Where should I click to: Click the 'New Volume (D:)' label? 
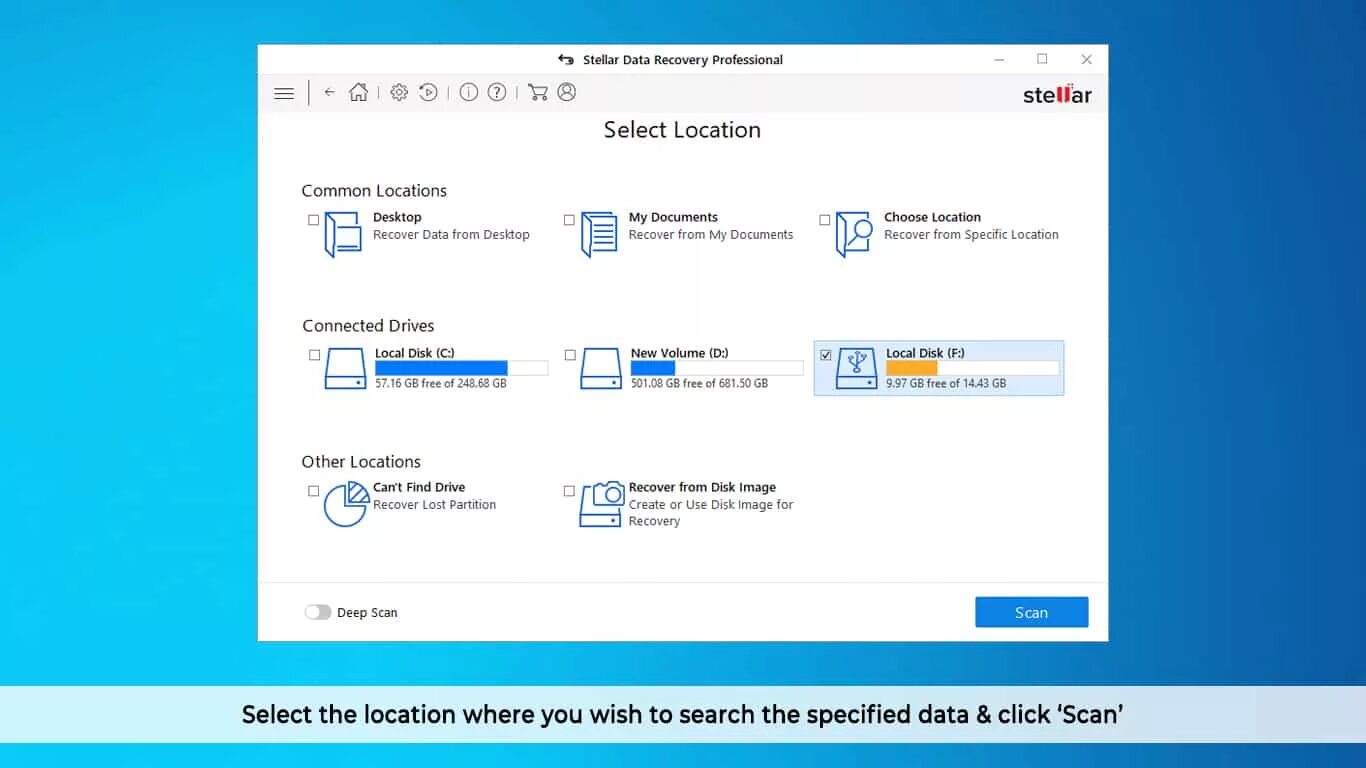[x=680, y=353]
